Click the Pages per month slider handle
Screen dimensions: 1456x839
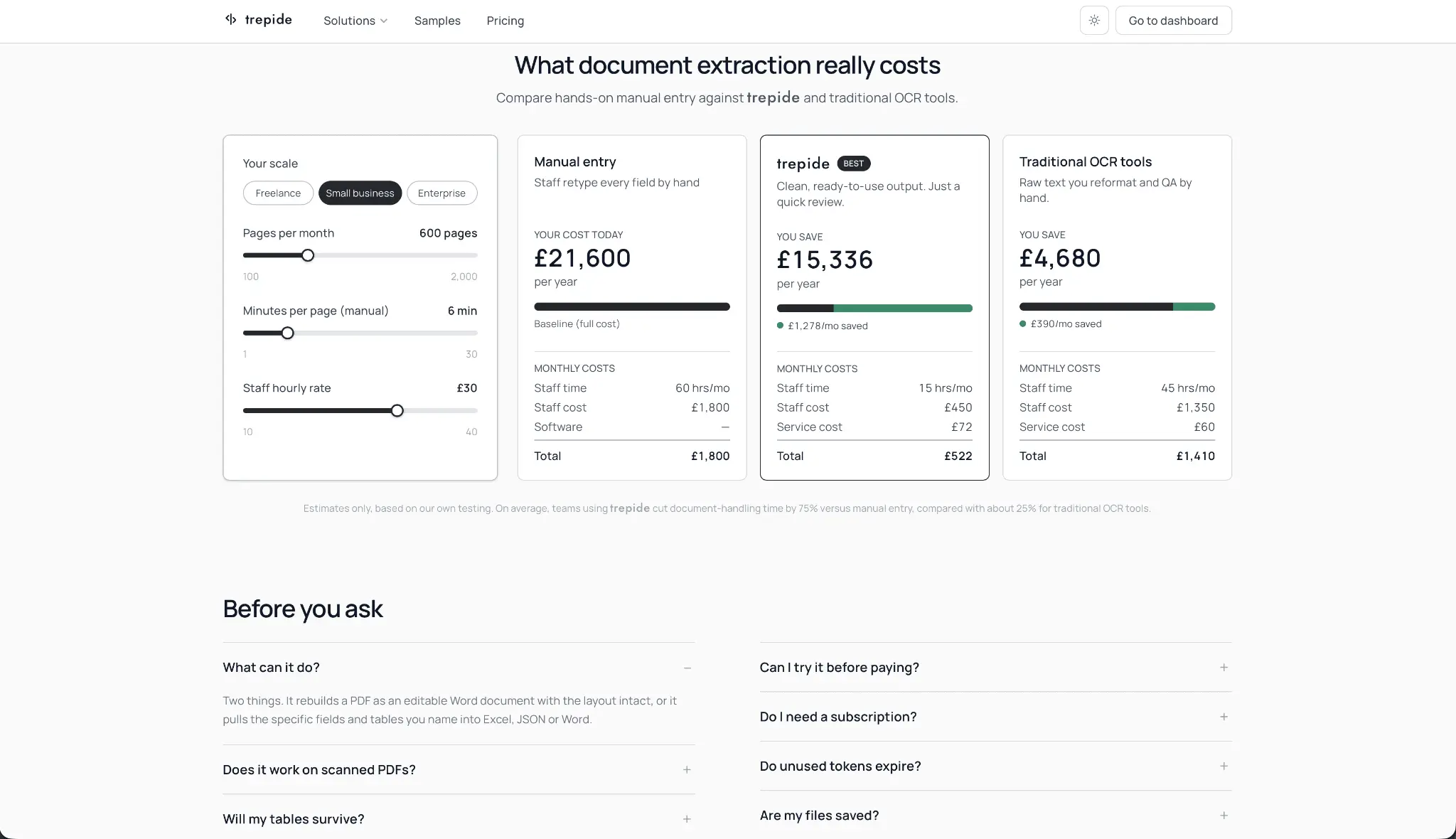[x=308, y=255]
